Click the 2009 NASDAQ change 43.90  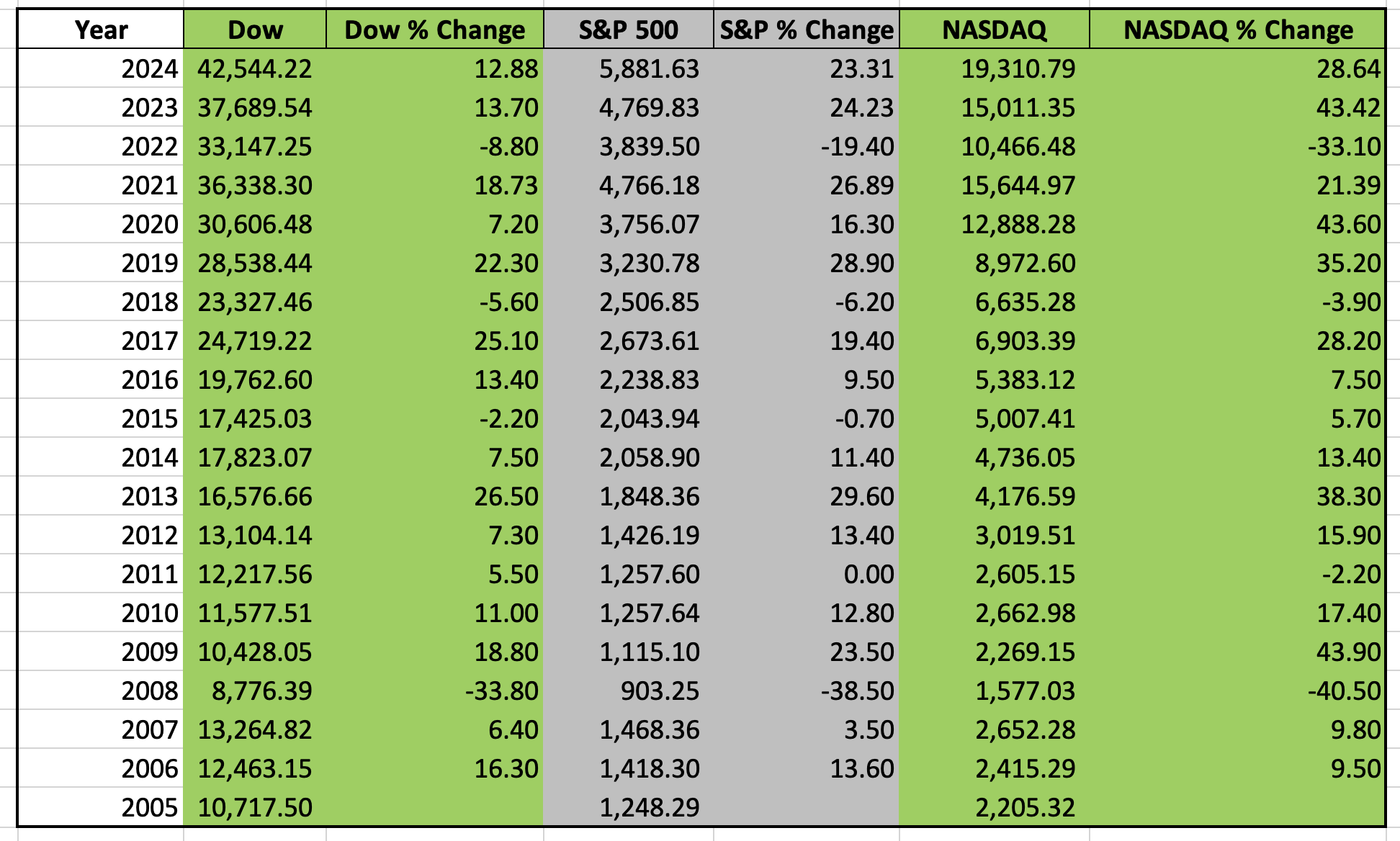(1237, 652)
